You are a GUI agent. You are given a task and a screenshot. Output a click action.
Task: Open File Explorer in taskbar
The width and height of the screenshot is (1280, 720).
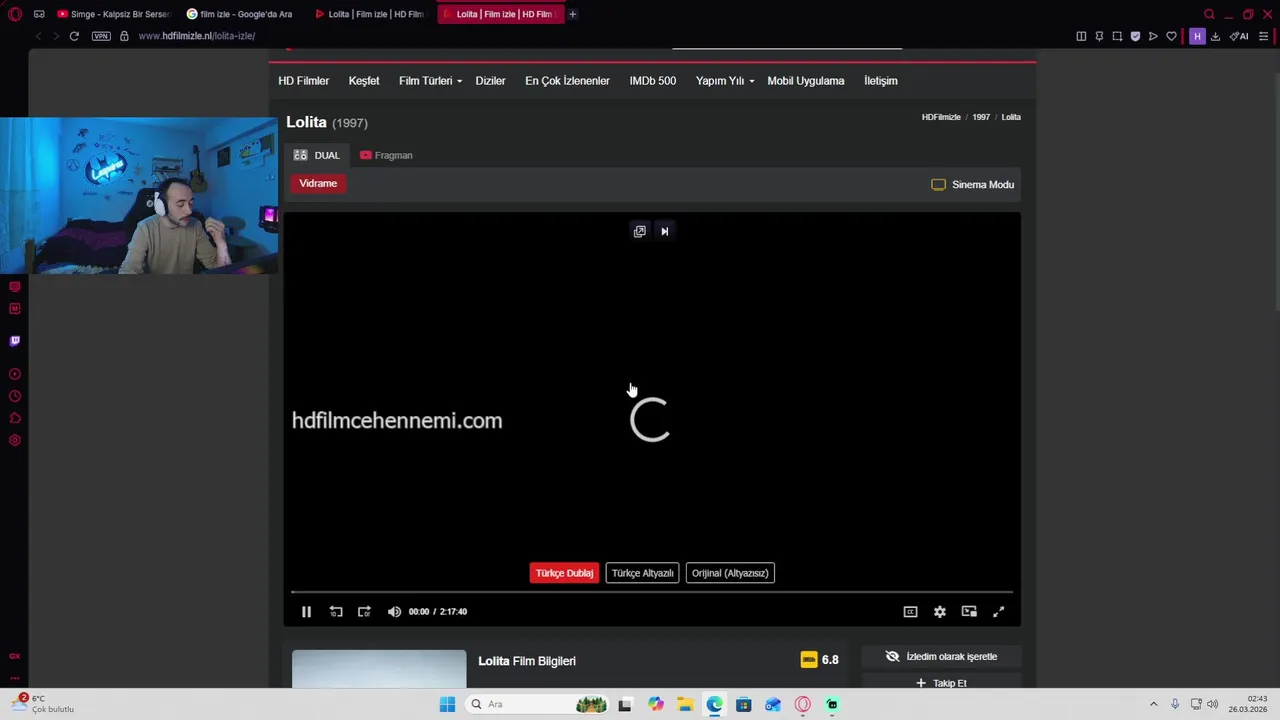click(x=685, y=704)
